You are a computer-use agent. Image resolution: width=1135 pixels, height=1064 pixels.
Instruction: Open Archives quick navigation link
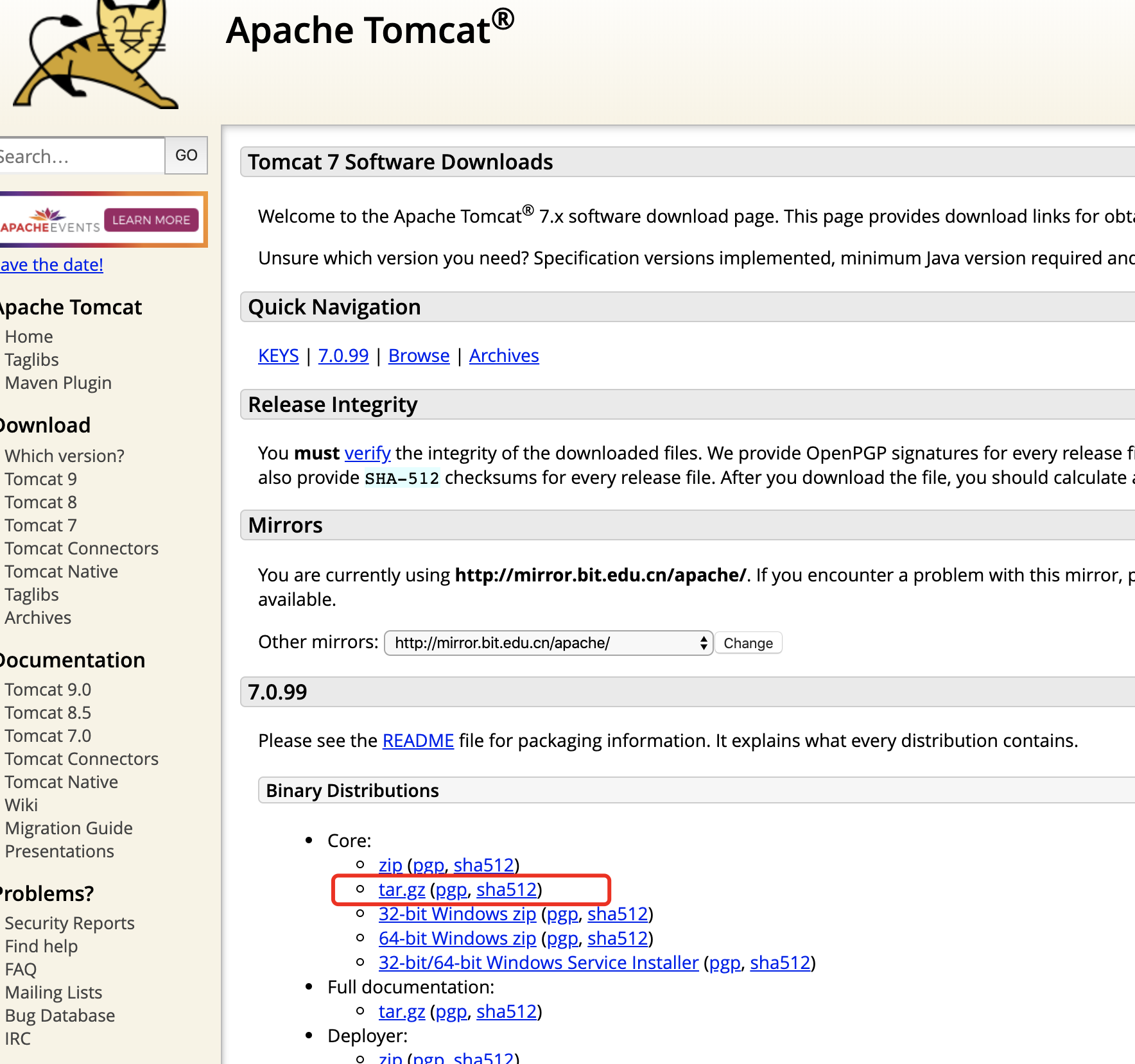(504, 356)
